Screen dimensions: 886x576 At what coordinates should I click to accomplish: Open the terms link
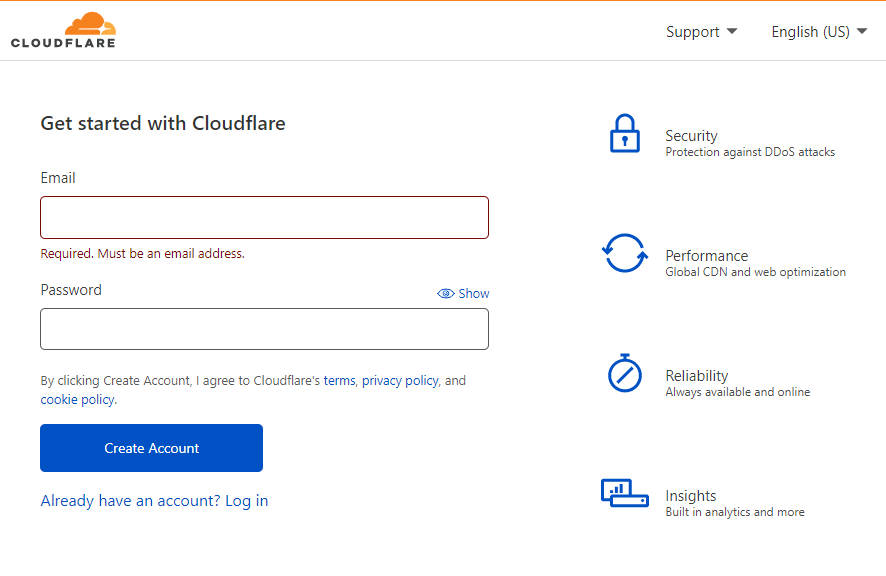click(339, 381)
